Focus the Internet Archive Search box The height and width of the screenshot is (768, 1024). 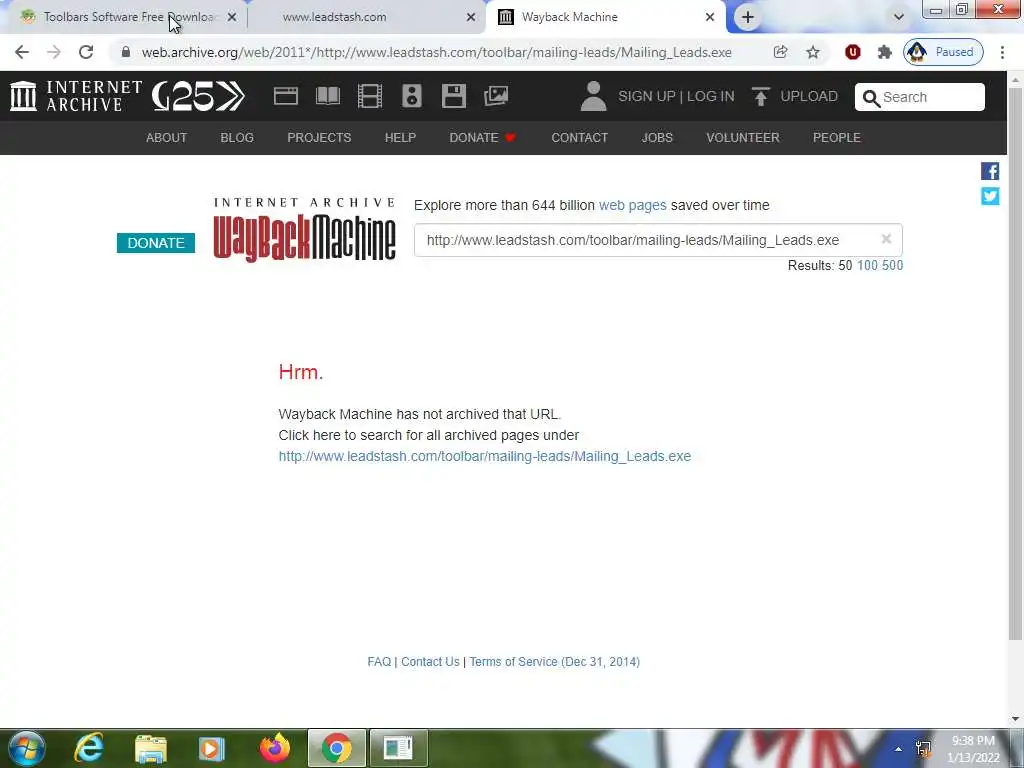920,97
